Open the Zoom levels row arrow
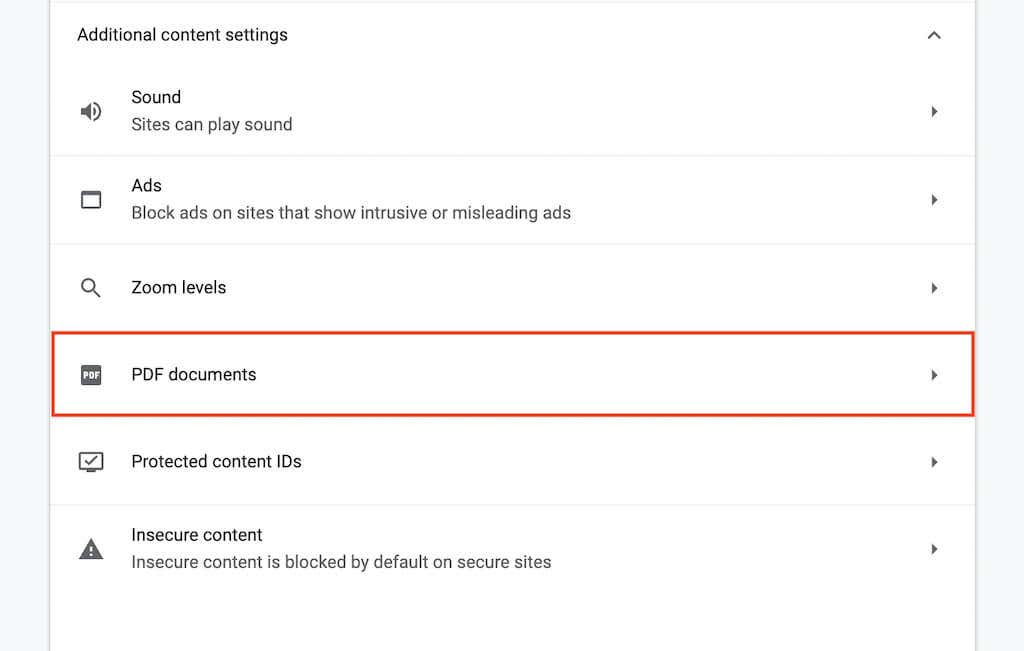 [x=934, y=288]
